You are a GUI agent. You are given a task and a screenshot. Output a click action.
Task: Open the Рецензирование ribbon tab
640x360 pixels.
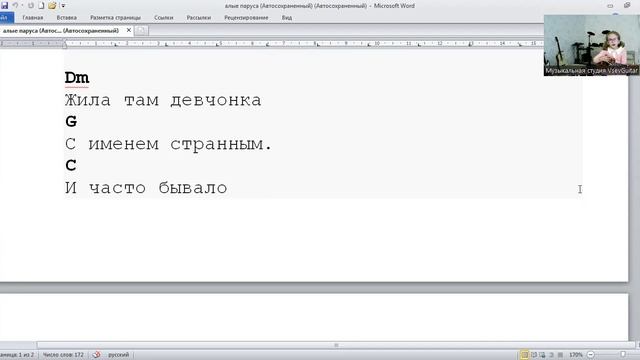point(246,18)
